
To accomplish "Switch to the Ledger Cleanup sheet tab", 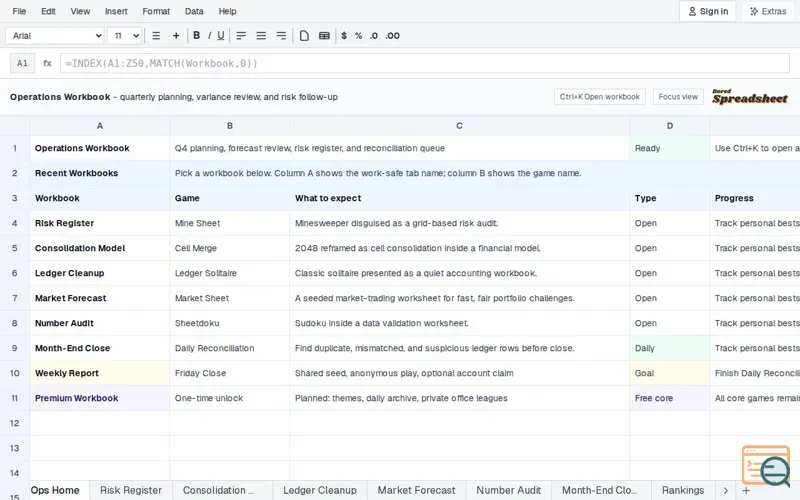I will pyautogui.click(x=320, y=490).
